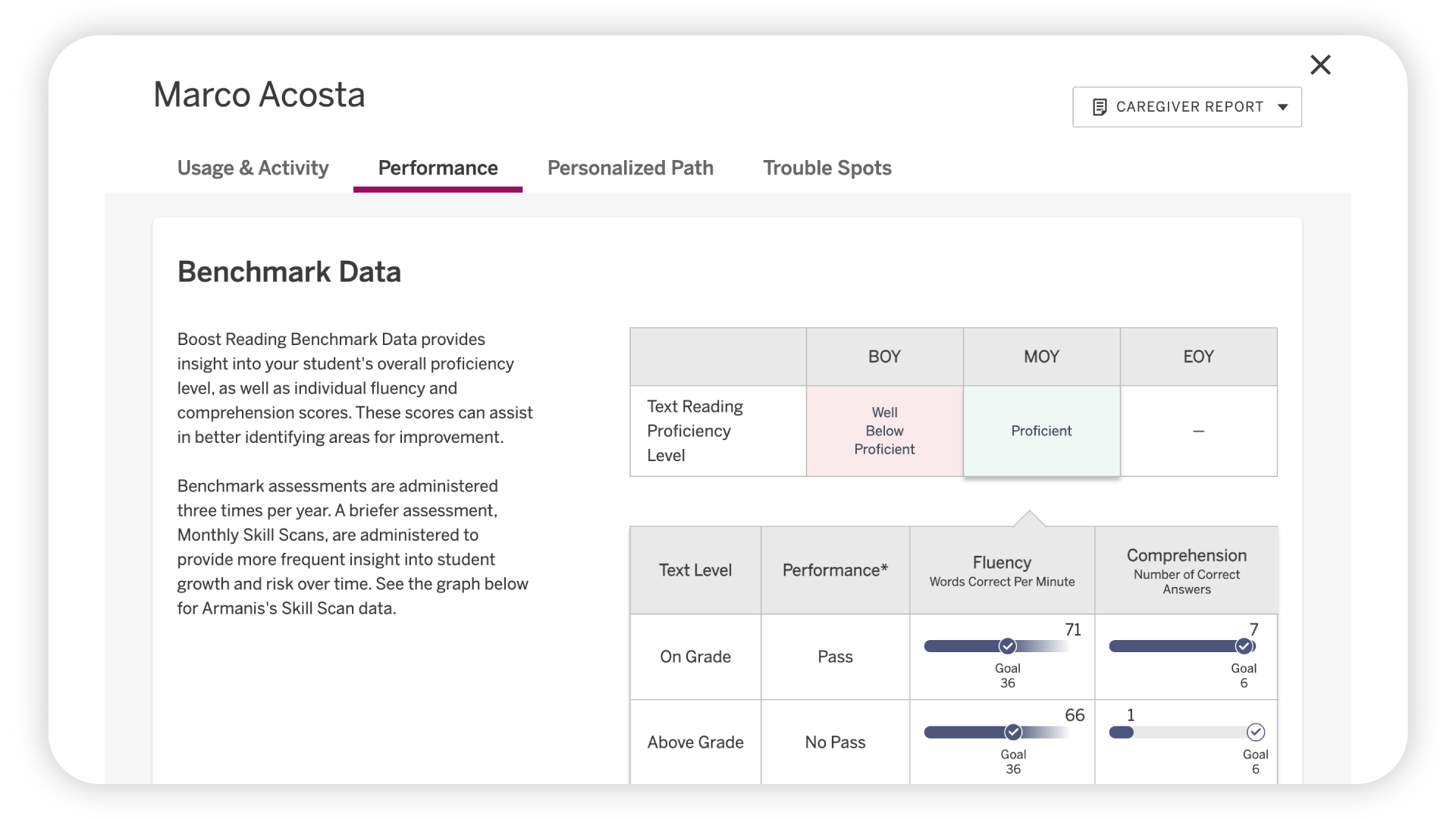The height and width of the screenshot is (819, 1456).
Task: Click the goal checkmark on On Grade comprehension bar
Action: (x=1243, y=646)
